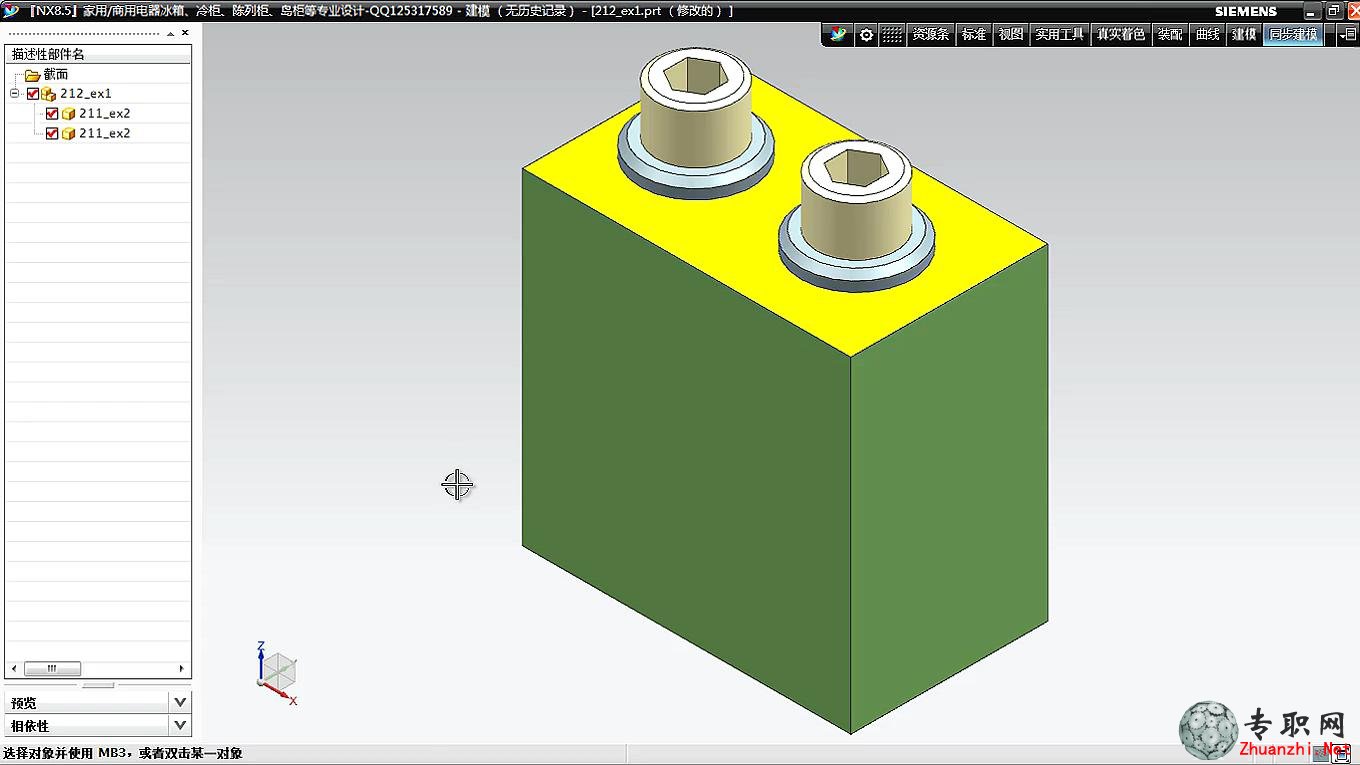The height and width of the screenshot is (765, 1360).
Task: Click first 211_ex2 part cube icon
Action: [x=68, y=114]
